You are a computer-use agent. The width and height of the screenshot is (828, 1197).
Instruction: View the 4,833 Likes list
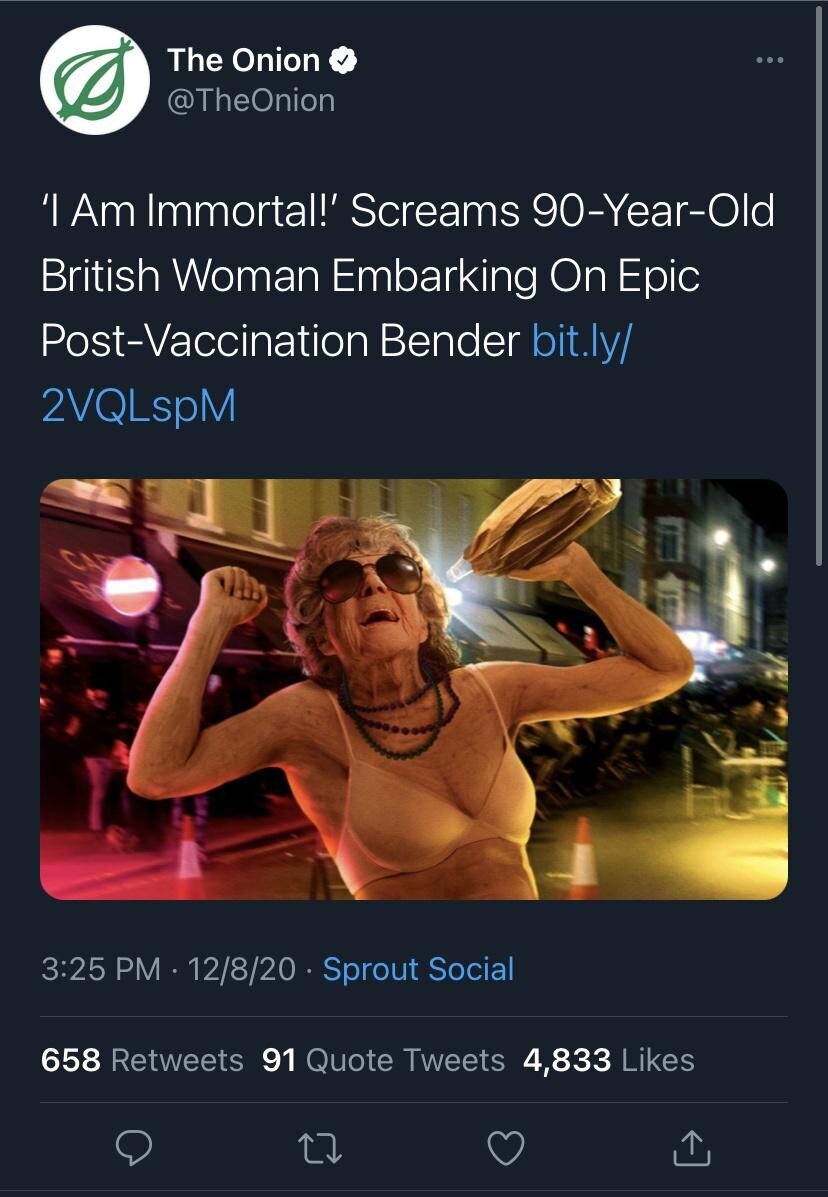608,1060
